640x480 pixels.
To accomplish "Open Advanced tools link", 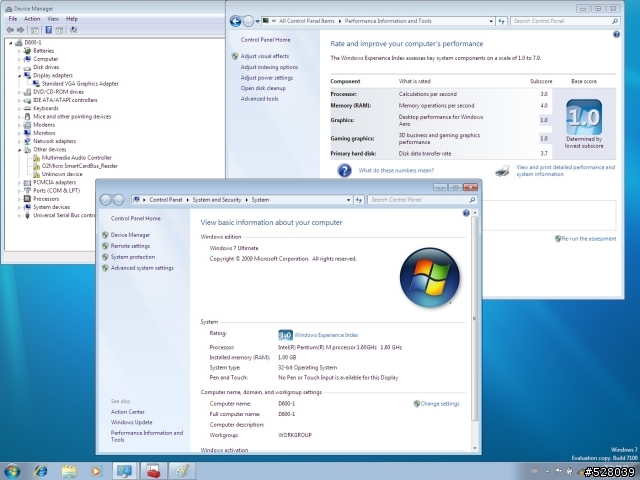I will (259, 99).
